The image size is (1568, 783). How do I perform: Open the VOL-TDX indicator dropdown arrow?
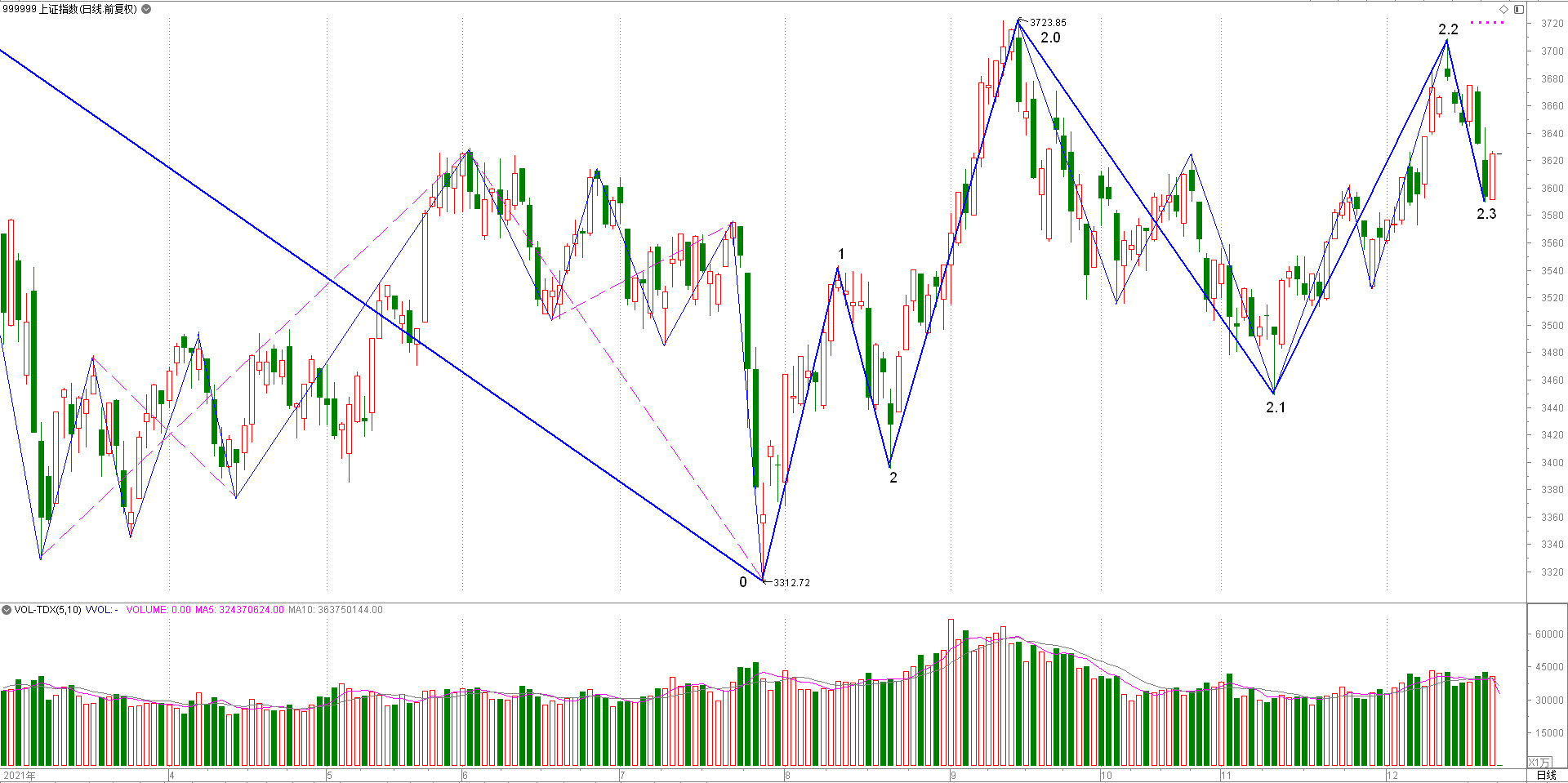tap(7, 610)
